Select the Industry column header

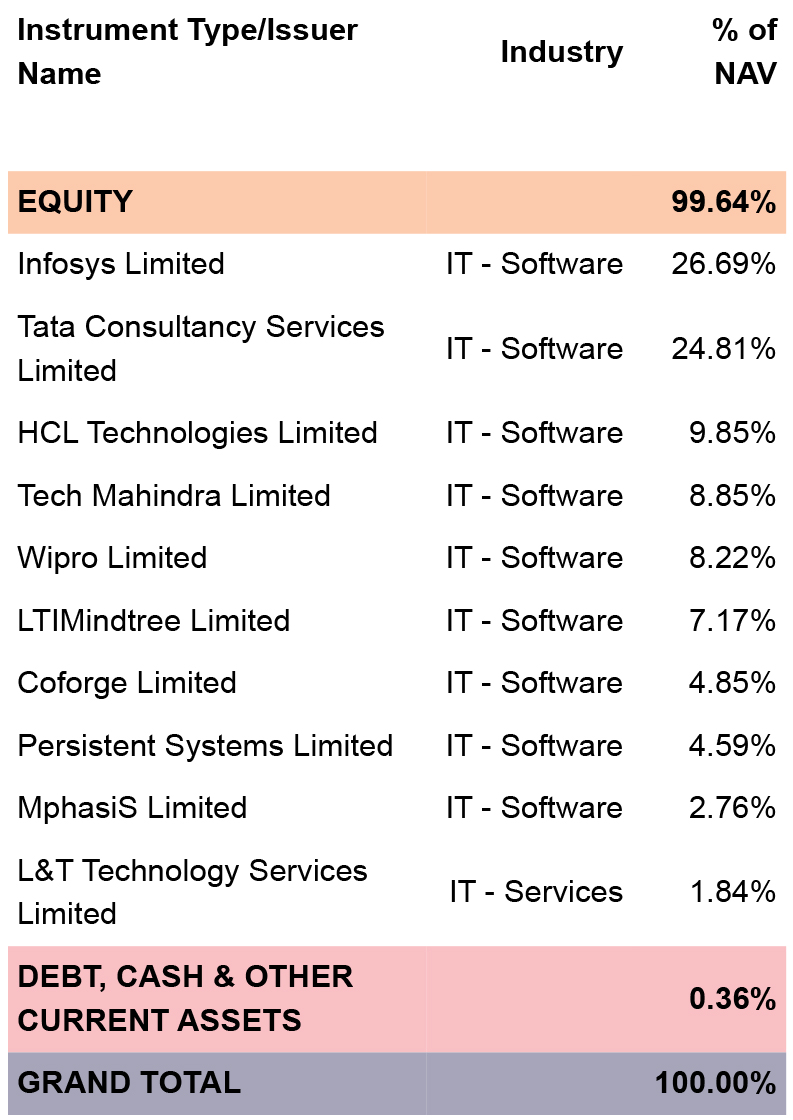pyautogui.click(x=562, y=52)
